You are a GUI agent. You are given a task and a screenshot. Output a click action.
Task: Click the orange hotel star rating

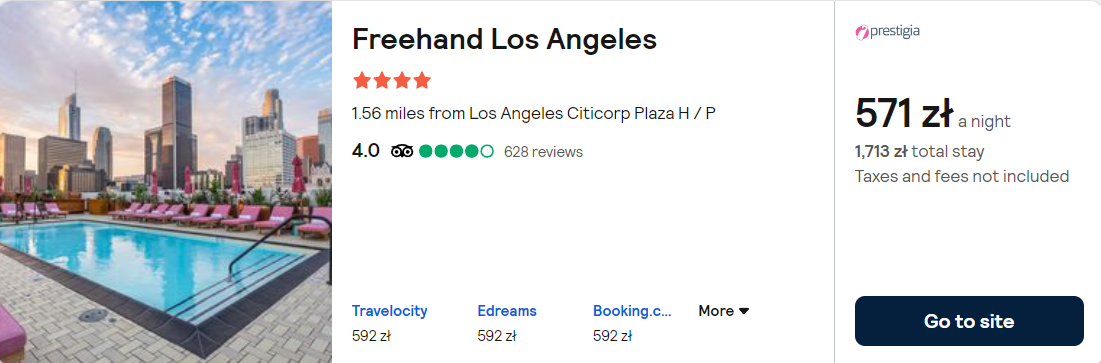point(392,80)
